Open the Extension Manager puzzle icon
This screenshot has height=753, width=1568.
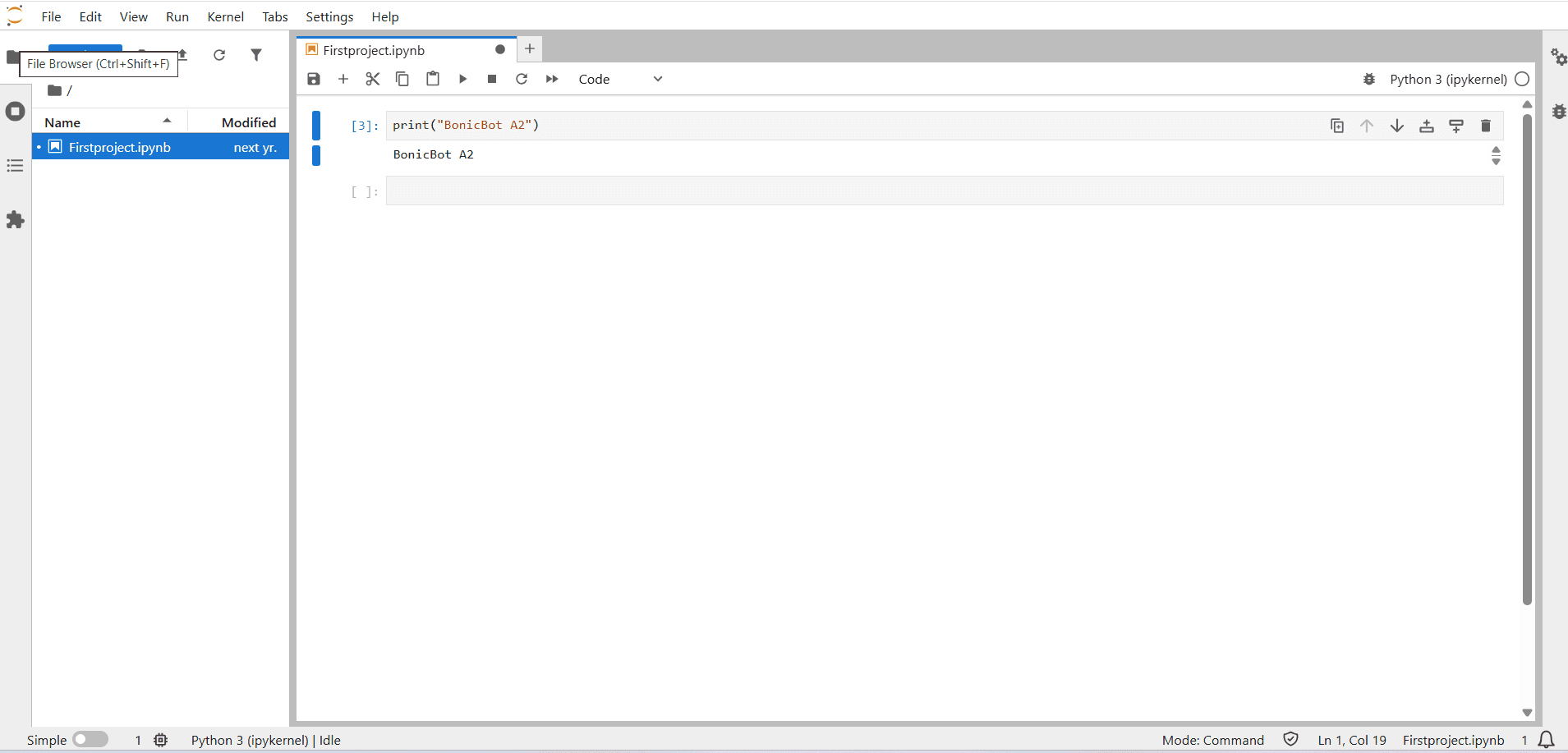[15, 220]
